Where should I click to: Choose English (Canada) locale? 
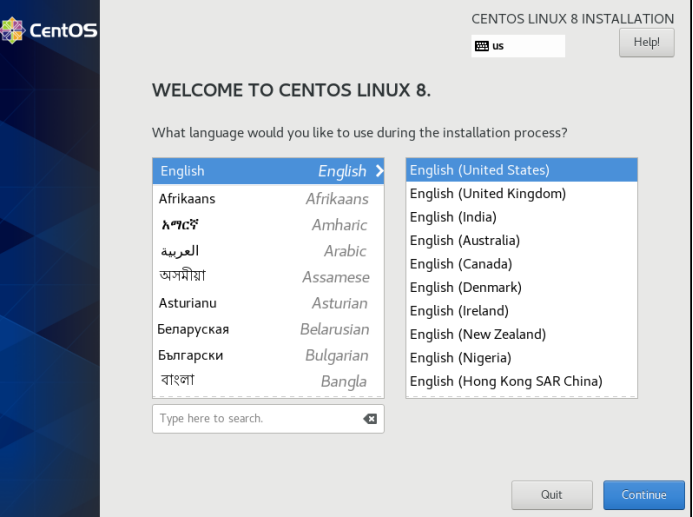click(x=522, y=264)
